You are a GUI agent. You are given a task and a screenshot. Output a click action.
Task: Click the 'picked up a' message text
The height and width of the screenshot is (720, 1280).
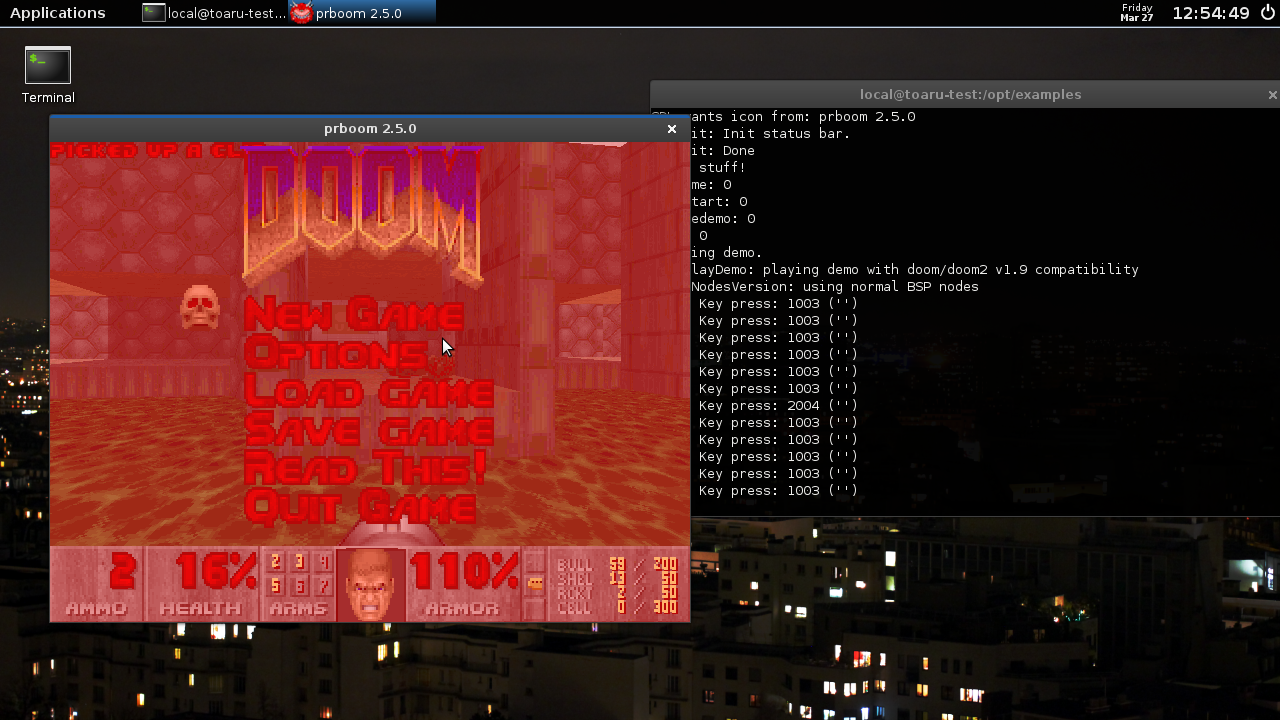coord(146,150)
